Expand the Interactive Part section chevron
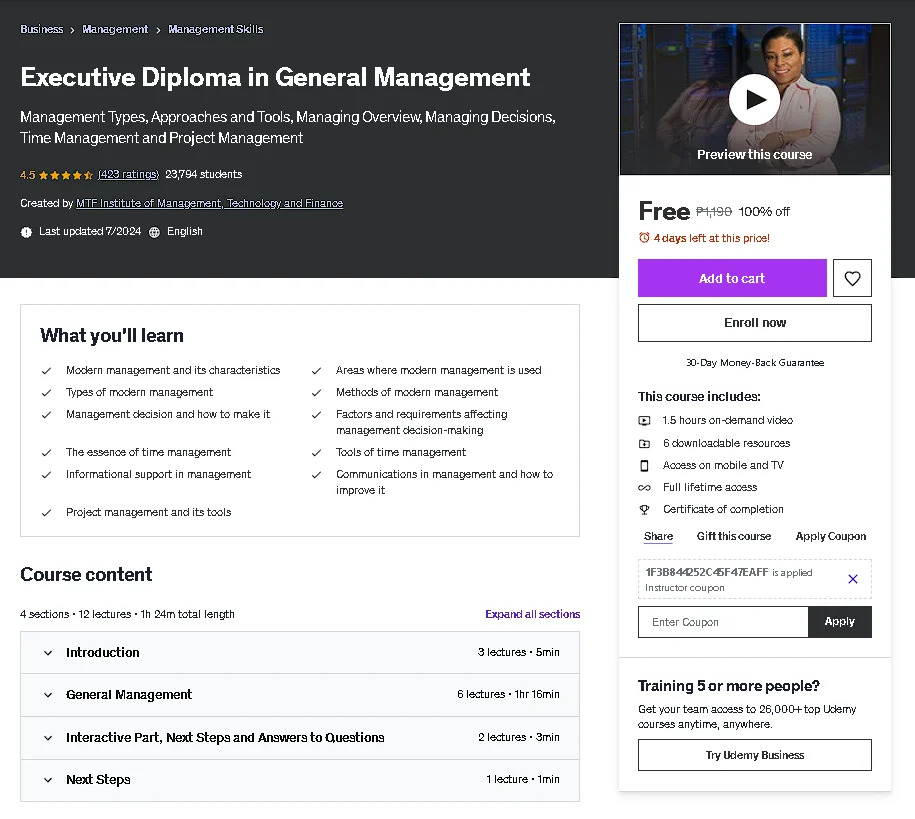915x819 pixels. pyautogui.click(x=48, y=738)
